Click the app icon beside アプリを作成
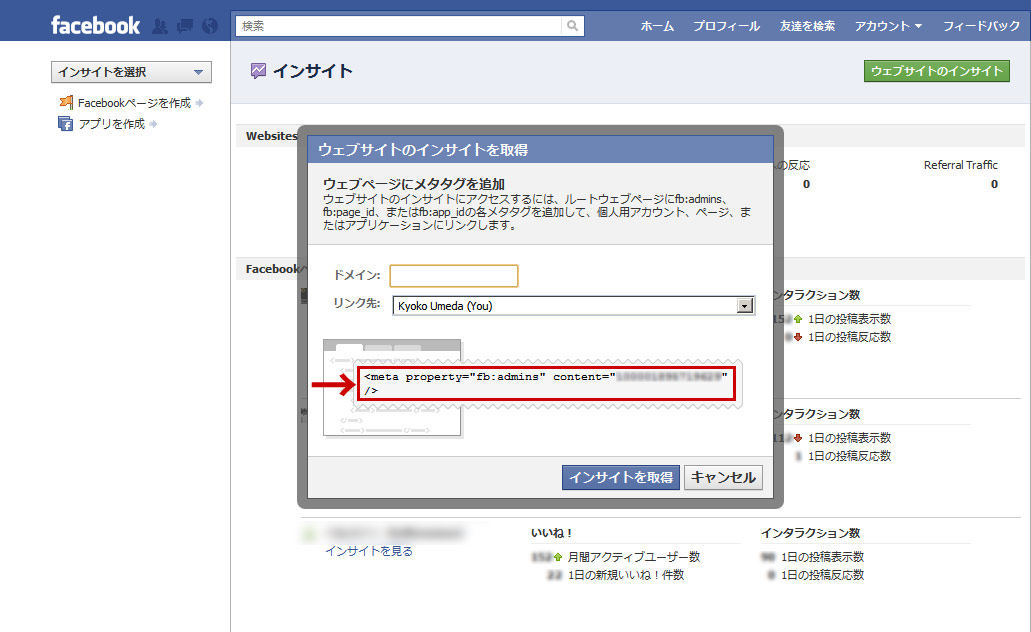This screenshot has width=1031, height=632. tap(66, 124)
